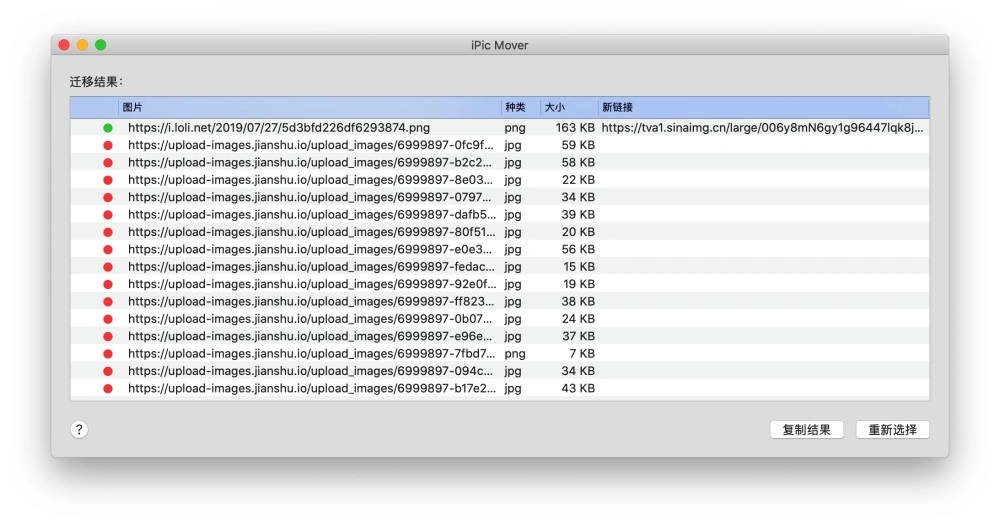Click red status dot of 6999897-b2c2 row
Image resolution: width=1000 pixels, height=525 pixels.
[x=108, y=163]
